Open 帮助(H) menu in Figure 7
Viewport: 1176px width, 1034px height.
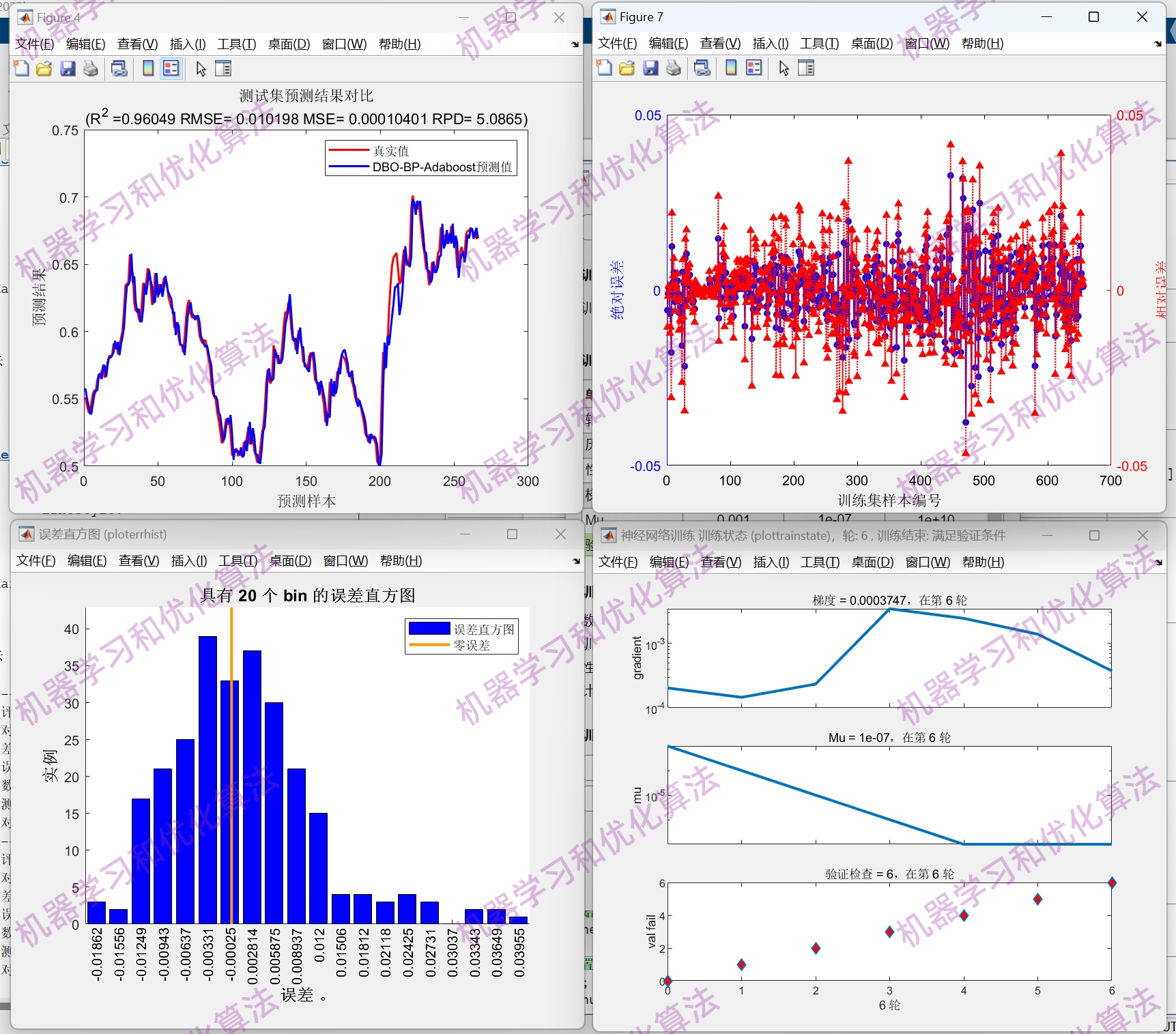click(983, 44)
